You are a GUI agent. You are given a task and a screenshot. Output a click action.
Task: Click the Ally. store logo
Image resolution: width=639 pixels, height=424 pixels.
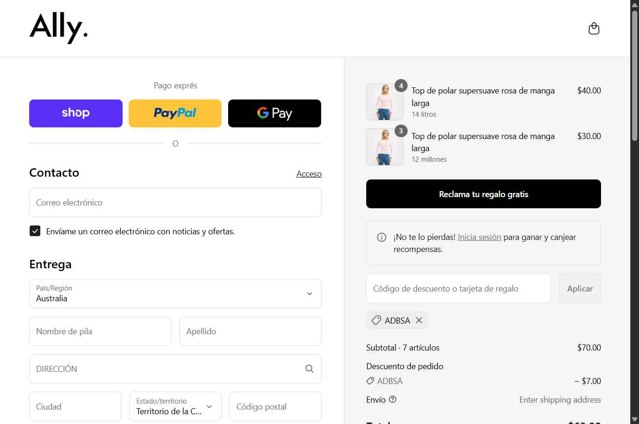59,28
